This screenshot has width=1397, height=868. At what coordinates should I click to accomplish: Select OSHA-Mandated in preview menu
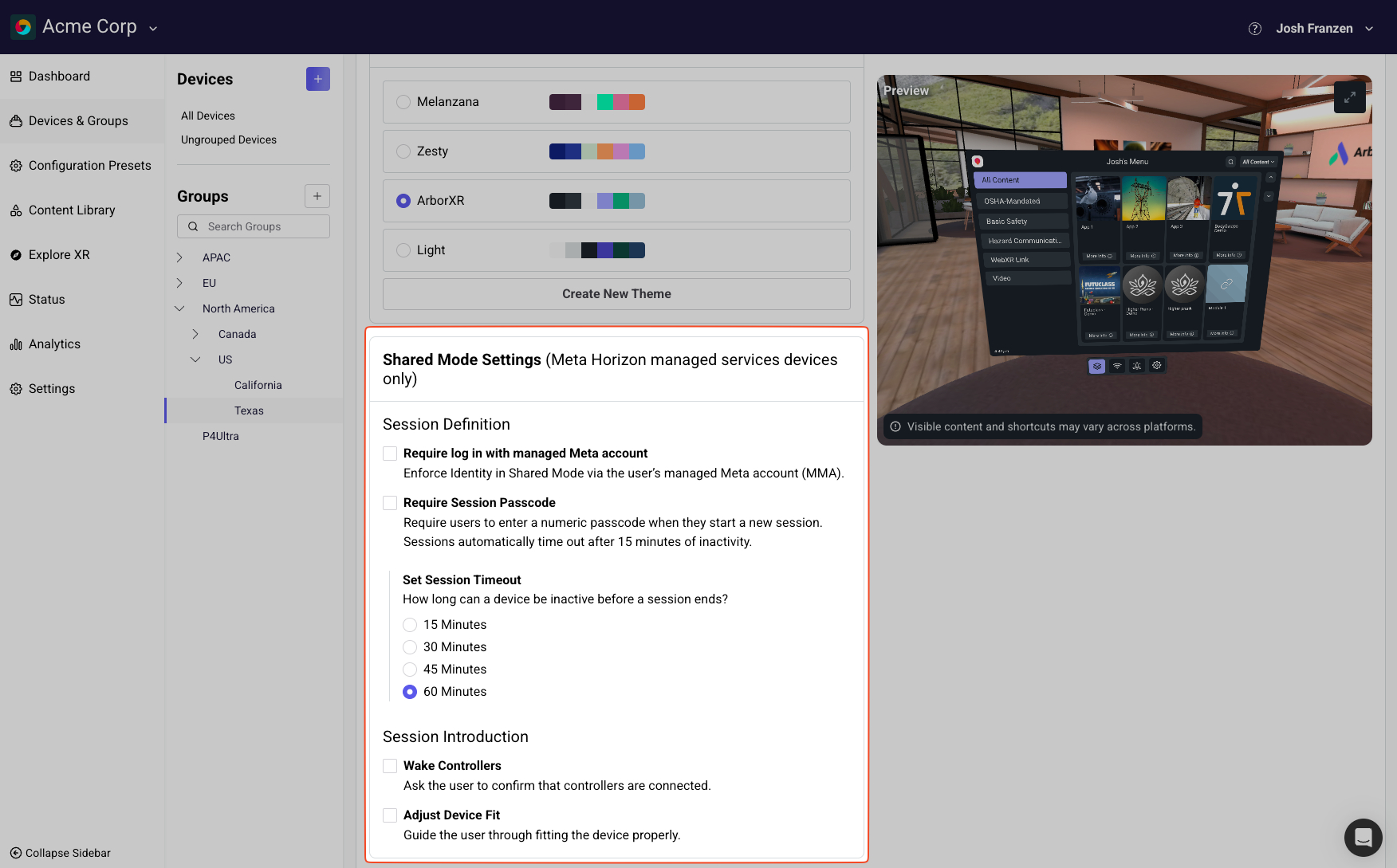point(1021,202)
